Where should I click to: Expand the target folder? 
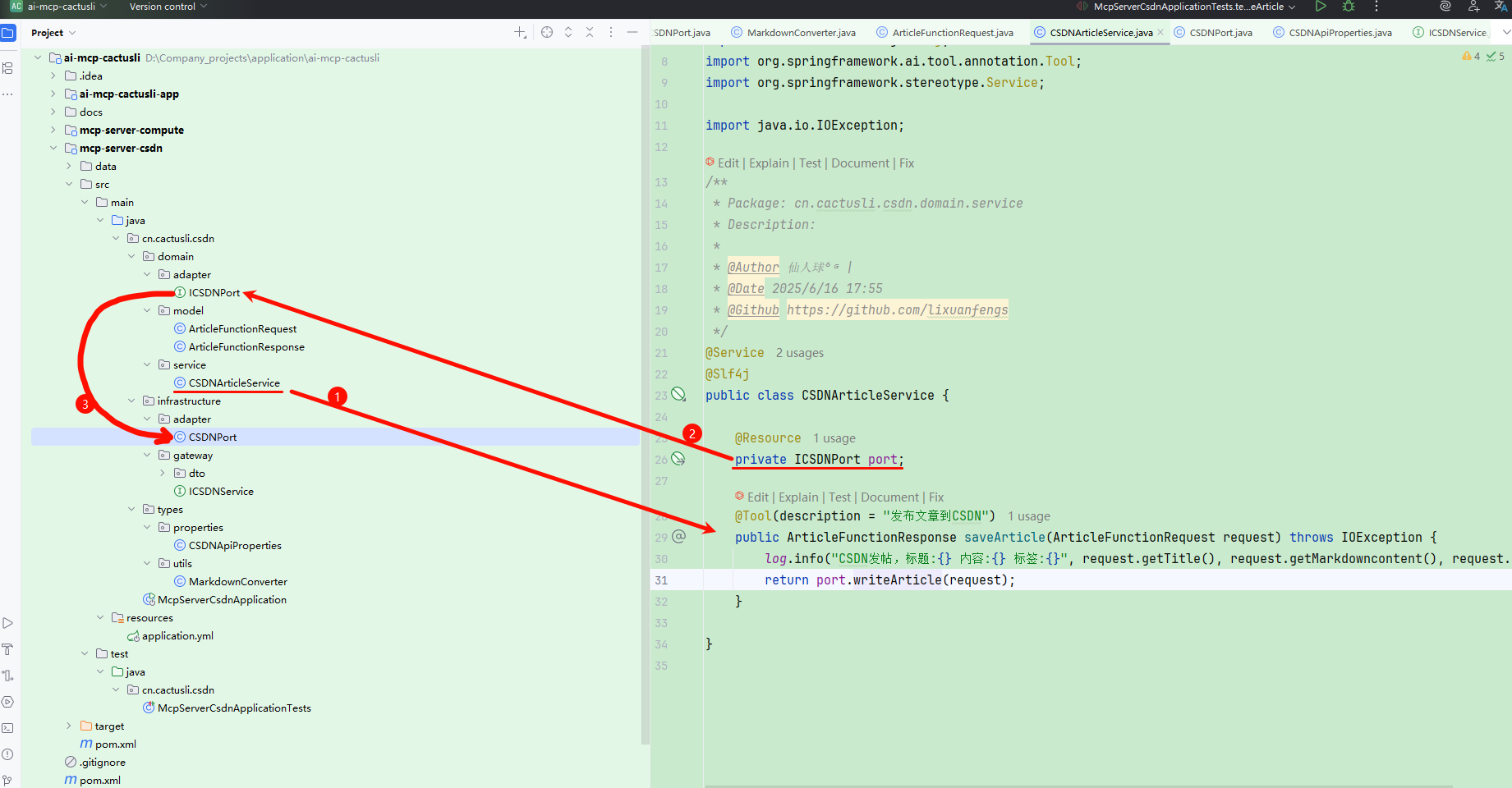tap(69, 726)
